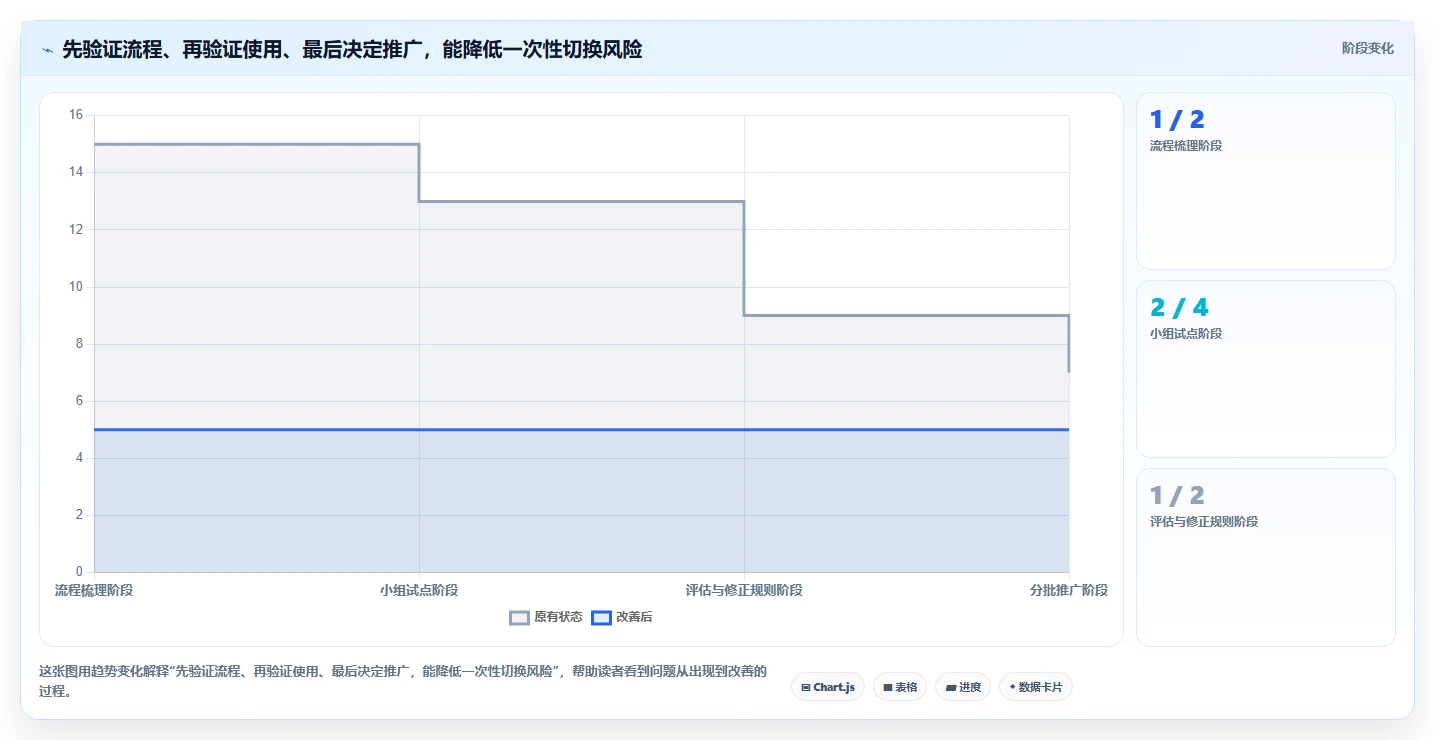The width and height of the screenshot is (1435, 740).
Task: Toggle the 改善后 legend entry
Action: [622, 617]
